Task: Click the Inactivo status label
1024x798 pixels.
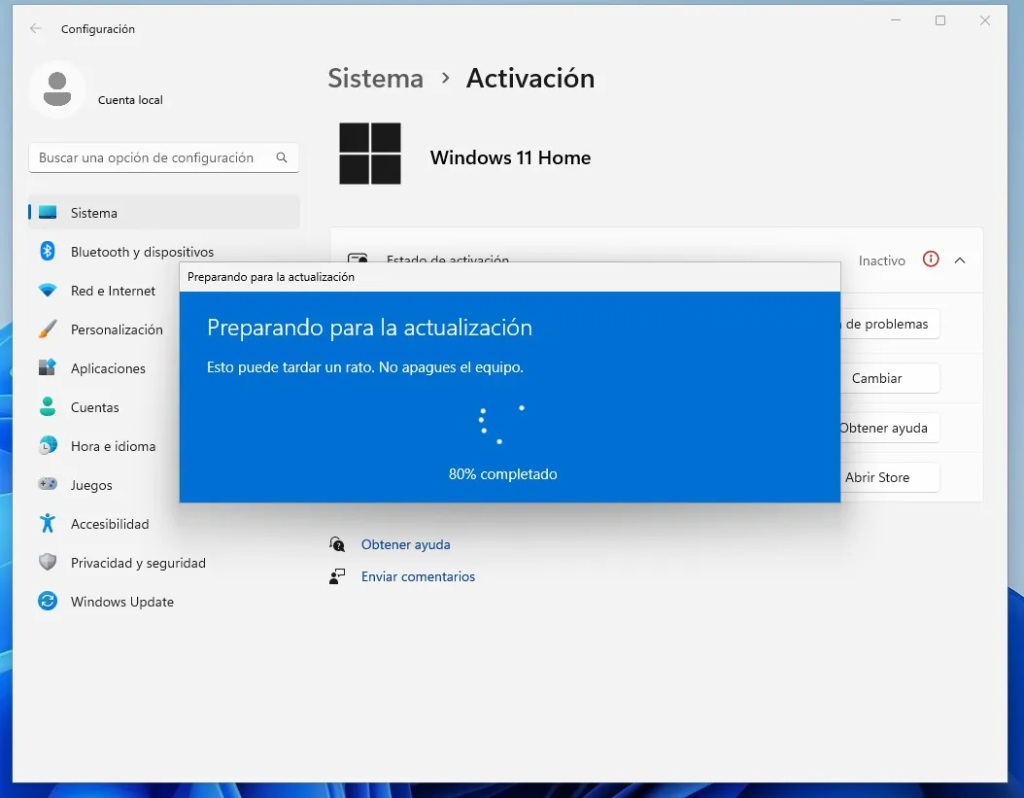Action: [x=882, y=261]
